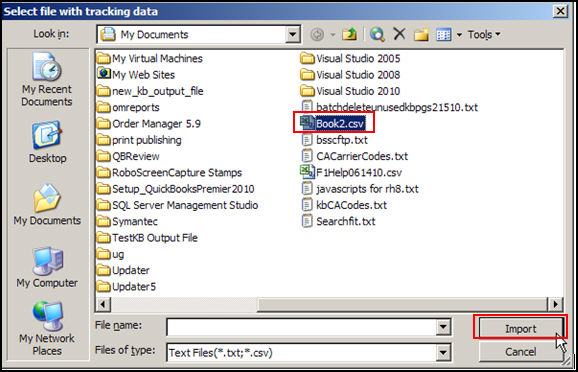Click the horizontal scrollbar left arrow
Viewport: 578px width, 372px height.
coord(103,304)
